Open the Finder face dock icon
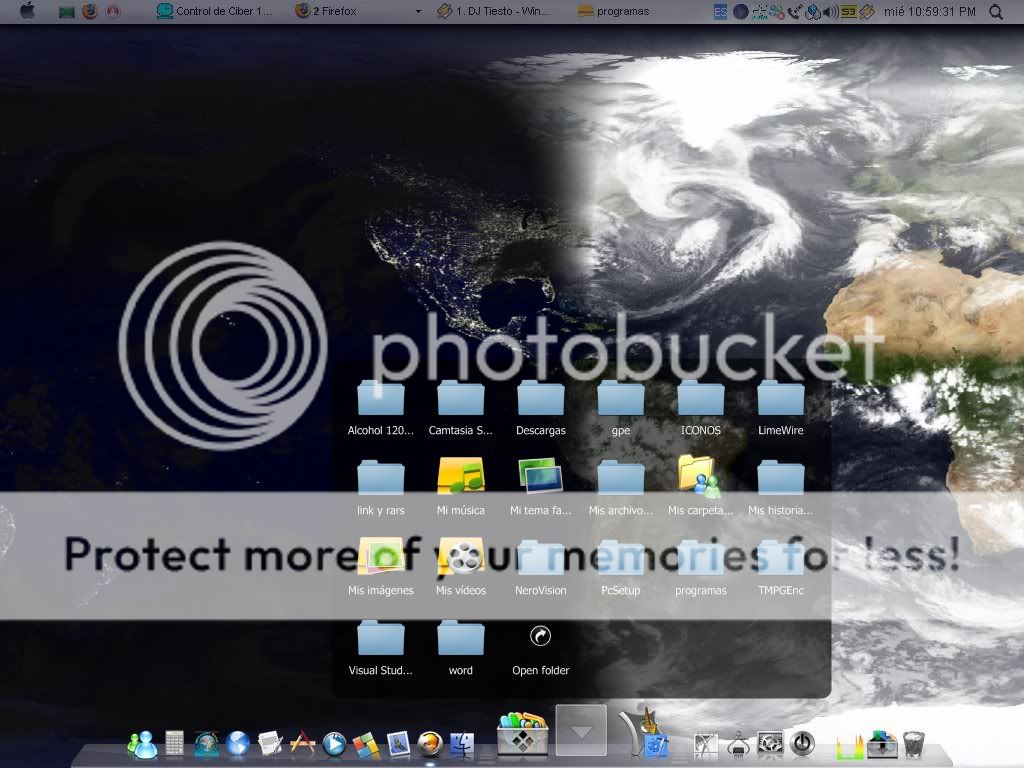Screen dimensions: 1024x768 tap(462, 744)
